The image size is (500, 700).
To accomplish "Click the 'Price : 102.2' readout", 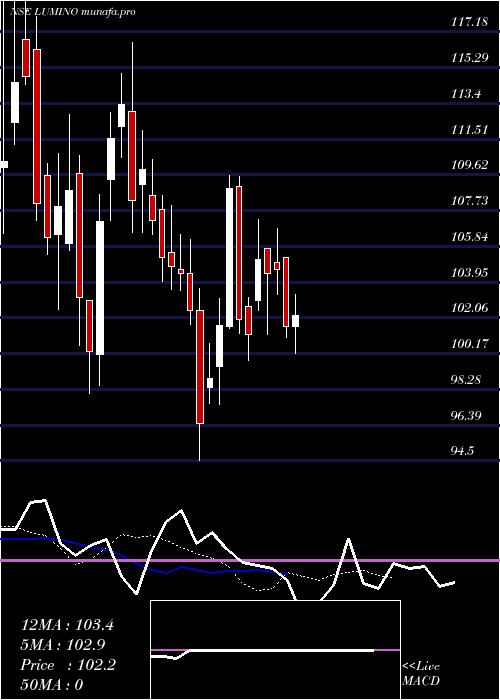I will tap(68, 665).
